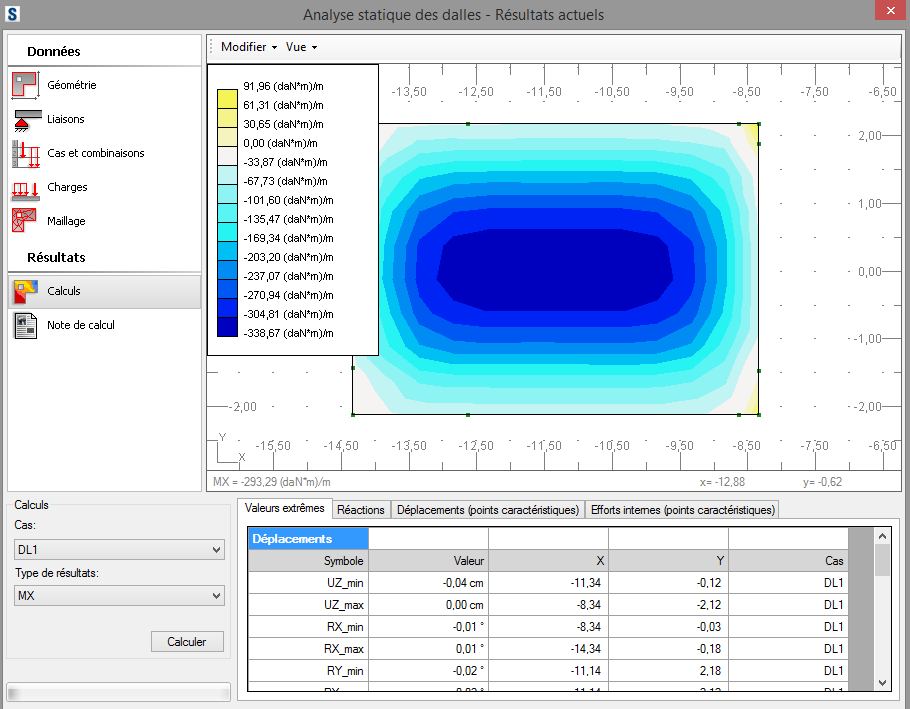Open Efforts internes (points caractéristiques) tab
The height and width of the screenshot is (709, 910).
coord(683,510)
